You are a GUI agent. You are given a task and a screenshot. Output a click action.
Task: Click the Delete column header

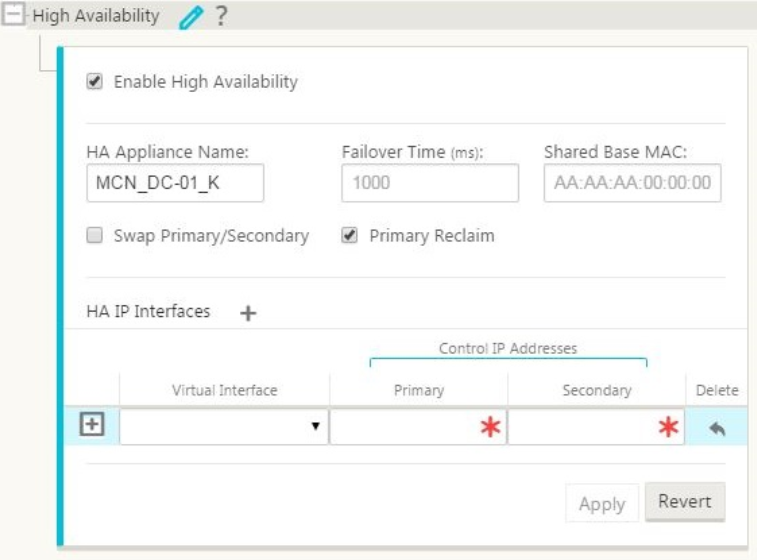[x=717, y=390]
